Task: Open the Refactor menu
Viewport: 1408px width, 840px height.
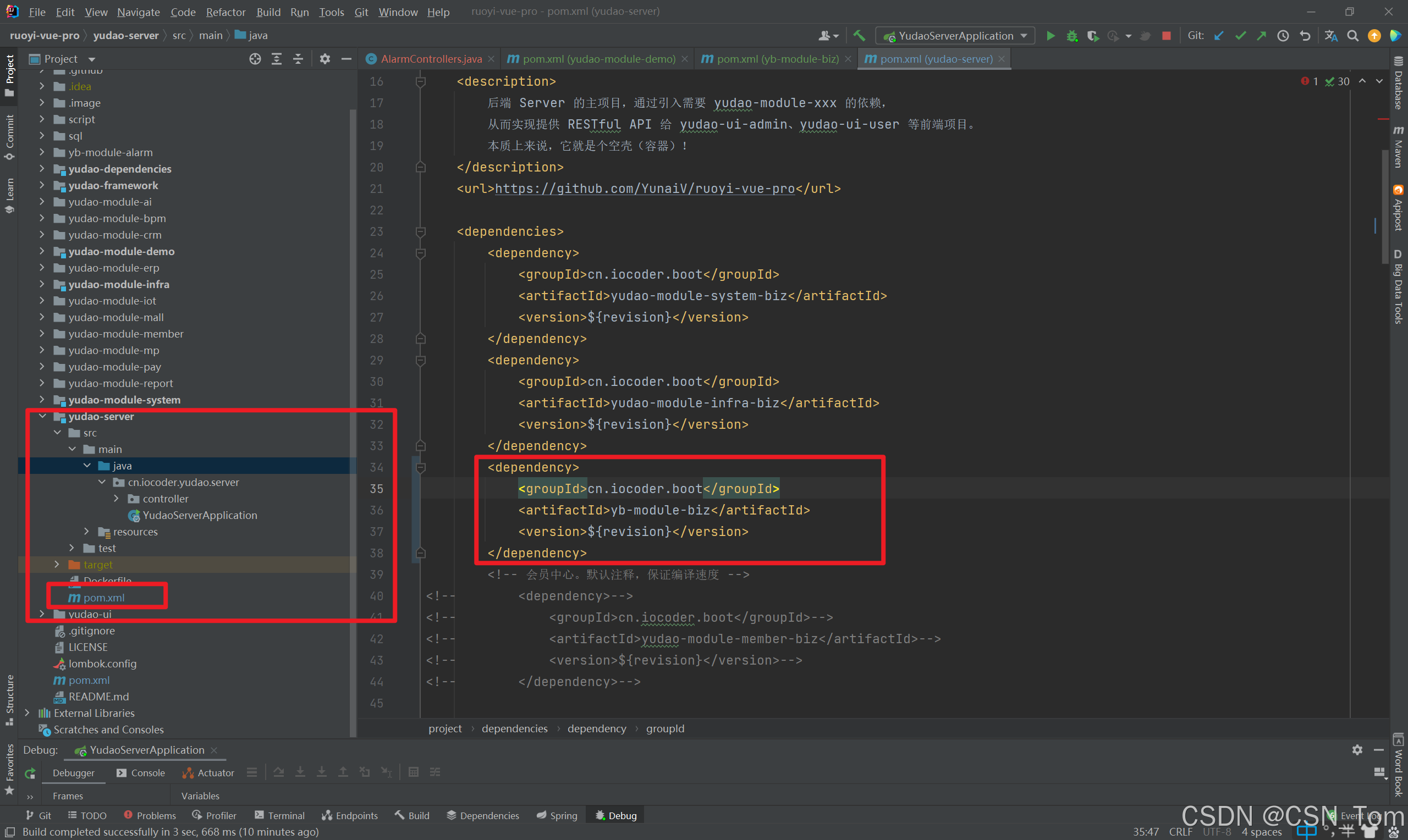Action: point(226,12)
